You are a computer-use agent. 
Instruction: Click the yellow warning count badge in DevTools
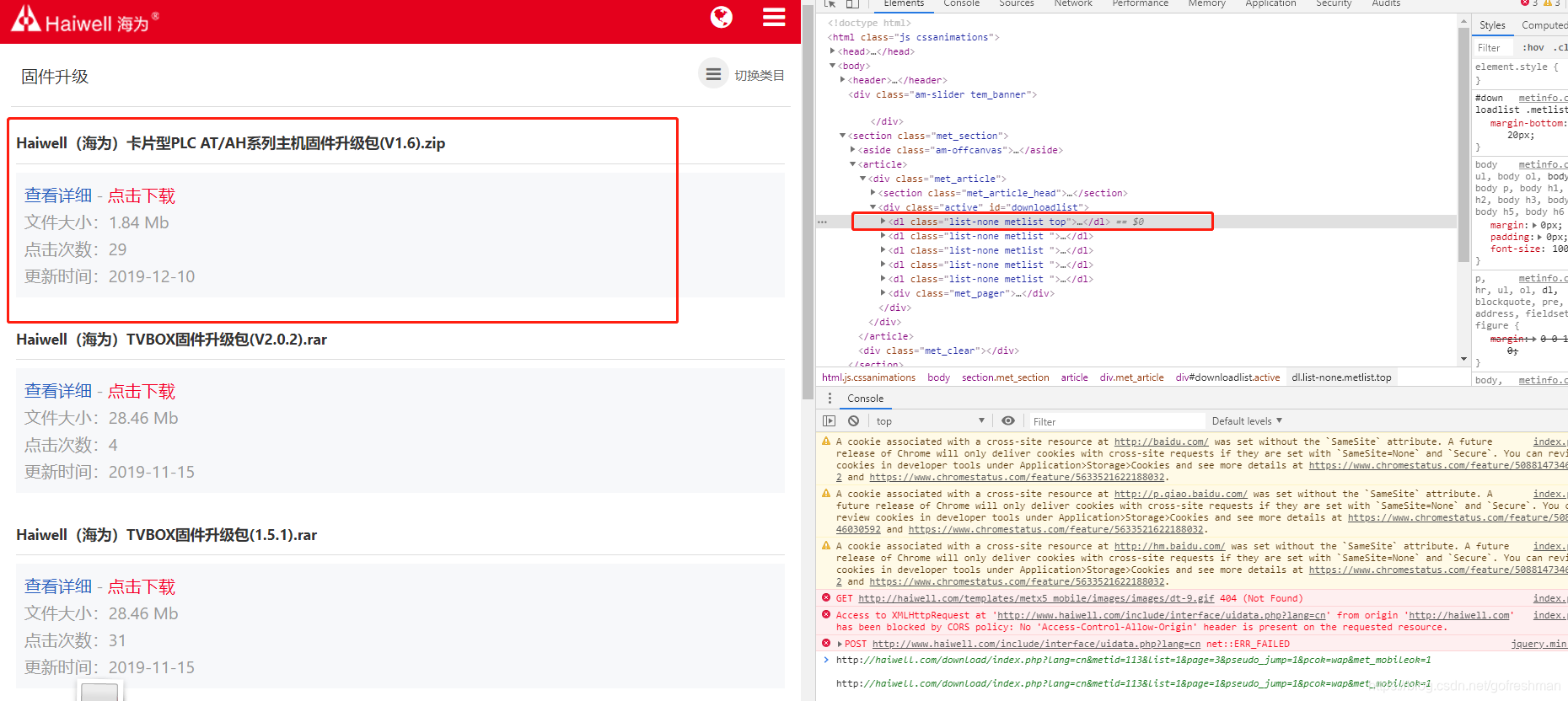1552,3
